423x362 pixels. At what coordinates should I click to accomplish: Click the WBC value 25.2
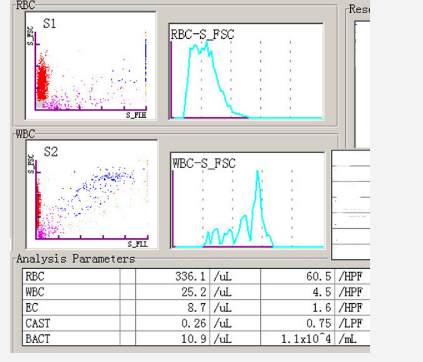(194, 292)
